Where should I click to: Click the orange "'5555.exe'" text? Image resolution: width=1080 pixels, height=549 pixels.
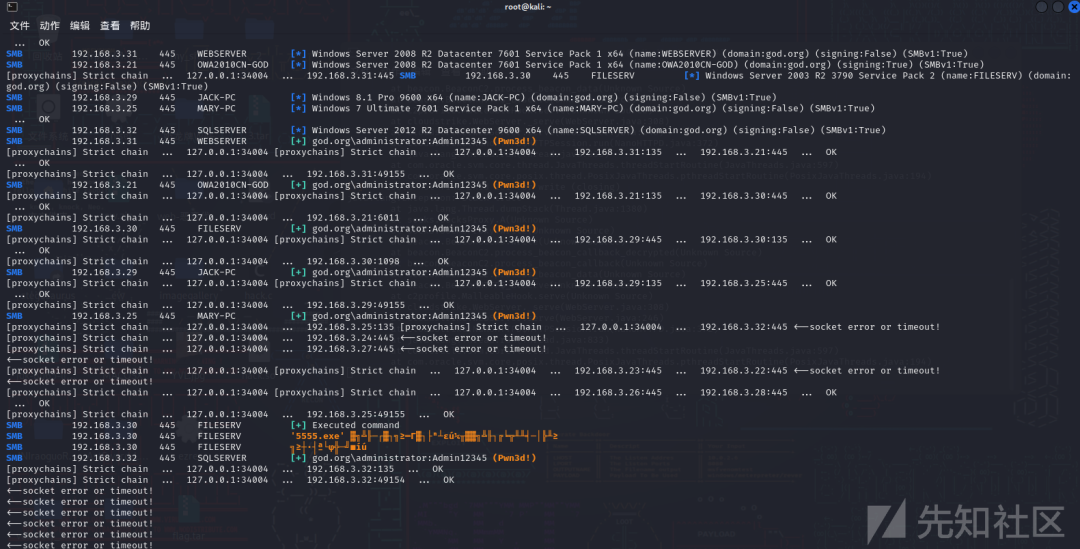tap(318, 437)
